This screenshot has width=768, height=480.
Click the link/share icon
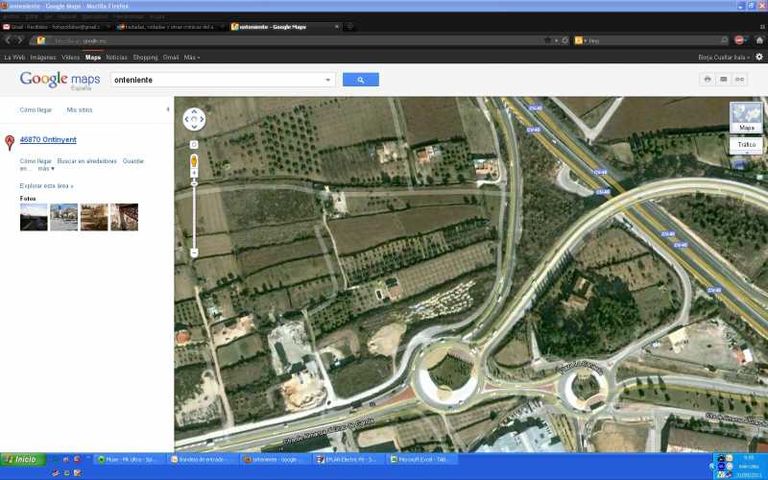click(x=740, y=79)
